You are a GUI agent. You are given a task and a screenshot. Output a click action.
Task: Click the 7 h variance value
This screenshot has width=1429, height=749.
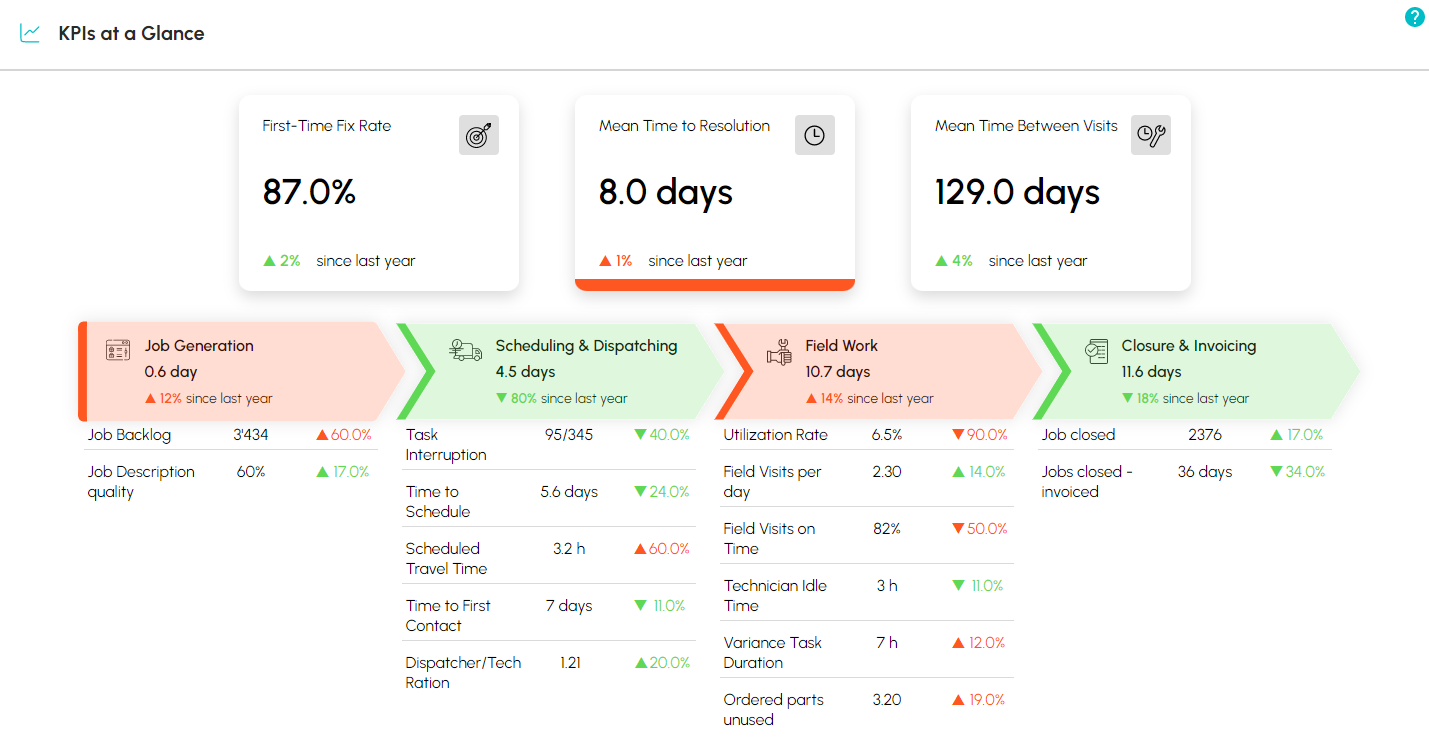click(887, 643)
